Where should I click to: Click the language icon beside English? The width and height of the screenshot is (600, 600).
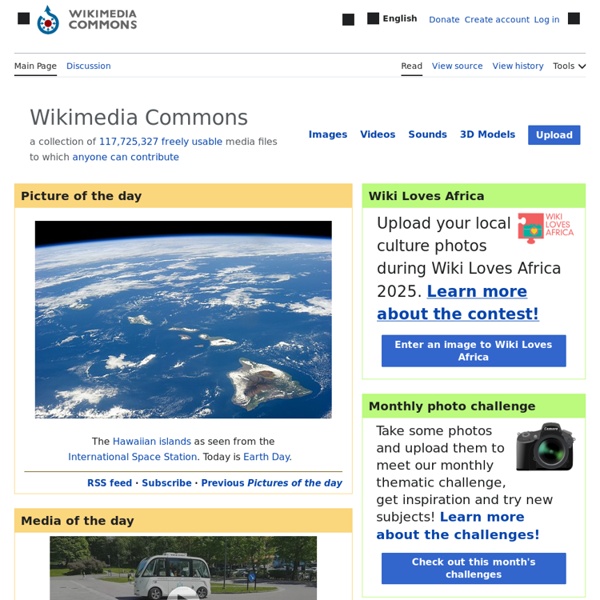pyautogui.click(x=373, y=18)
